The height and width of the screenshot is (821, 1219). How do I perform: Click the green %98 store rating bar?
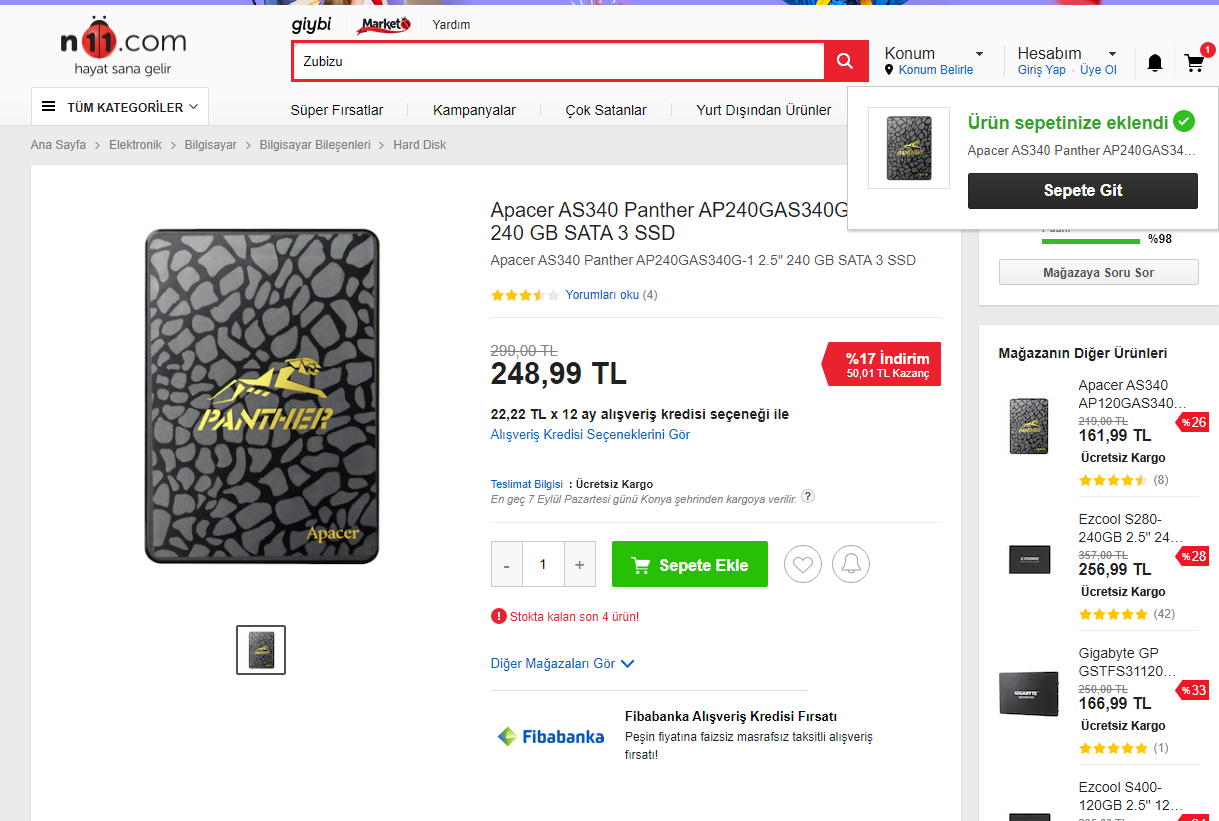(1091, 240)
